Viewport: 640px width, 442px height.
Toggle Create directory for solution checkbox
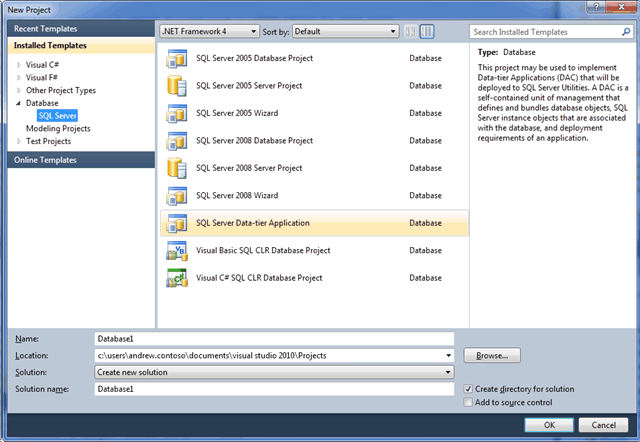[x=468, y=389]
